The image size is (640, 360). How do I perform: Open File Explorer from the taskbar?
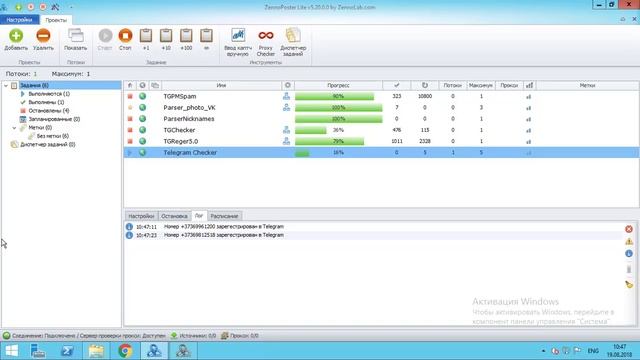[96, 351]
